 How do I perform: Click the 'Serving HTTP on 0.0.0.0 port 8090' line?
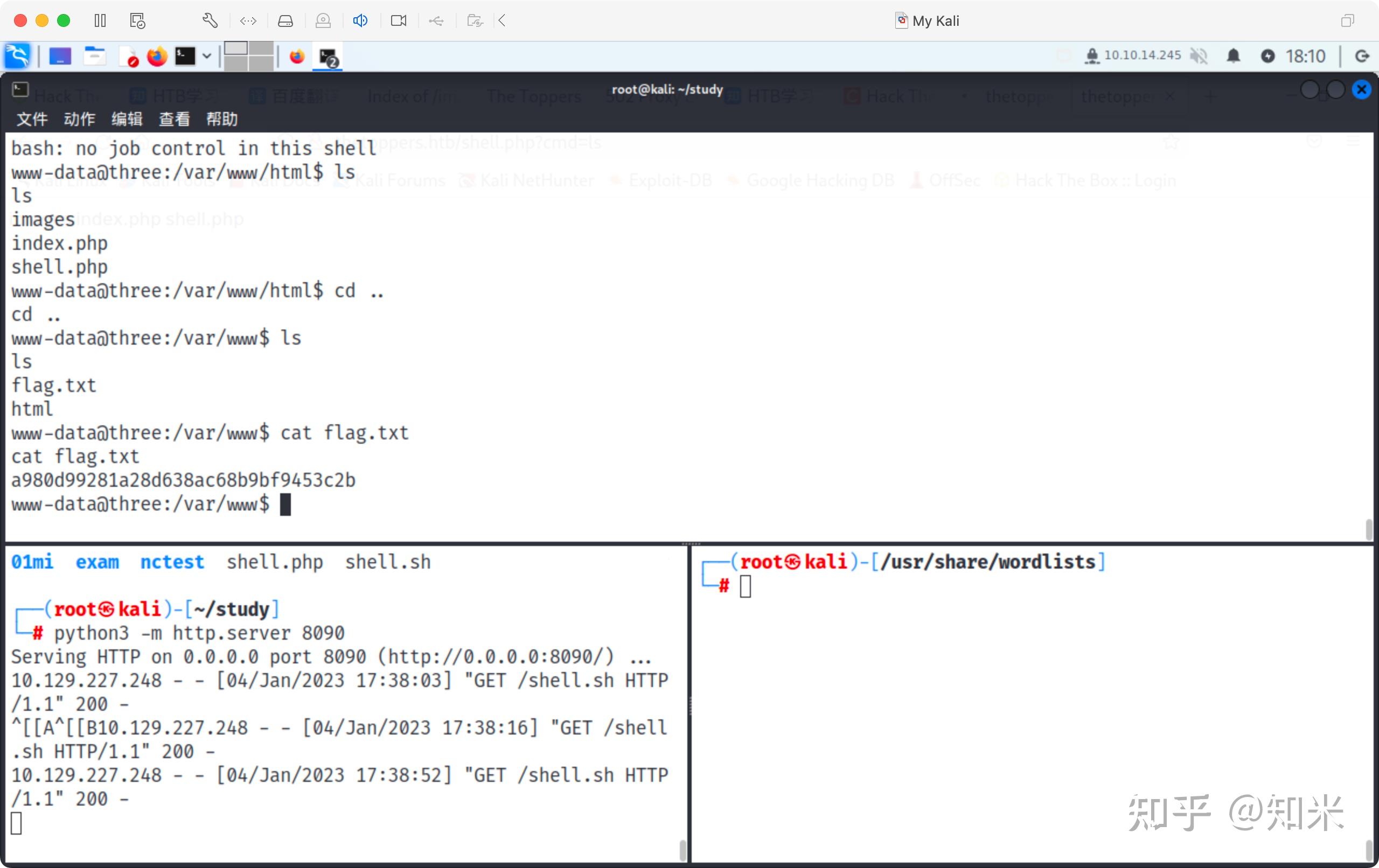(x=331, y=657)
